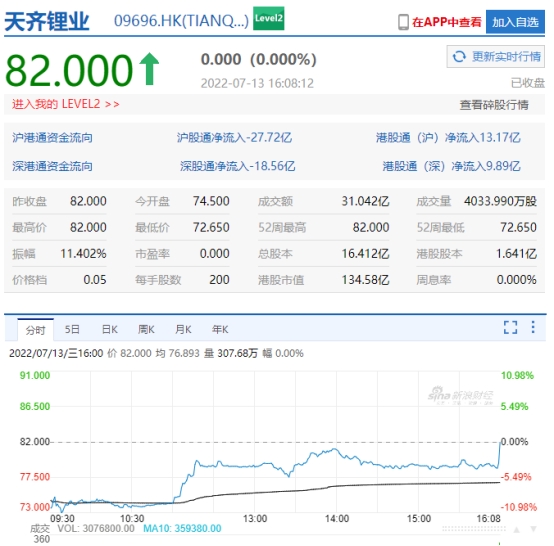Click the green Level2 badge icon
The image size is (554, 546).
point(269,18)
